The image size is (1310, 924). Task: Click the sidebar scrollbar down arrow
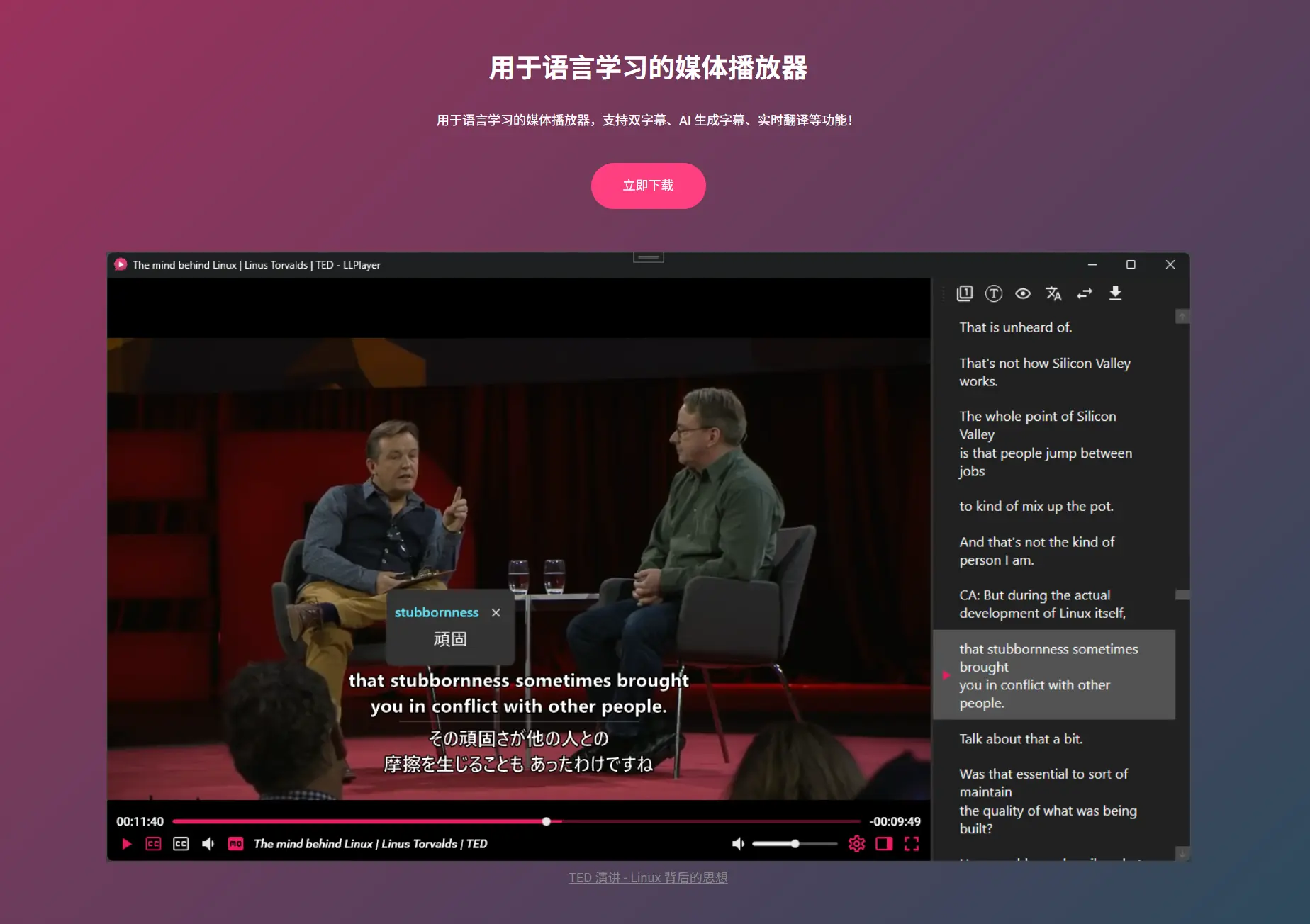pos(1182,854)
